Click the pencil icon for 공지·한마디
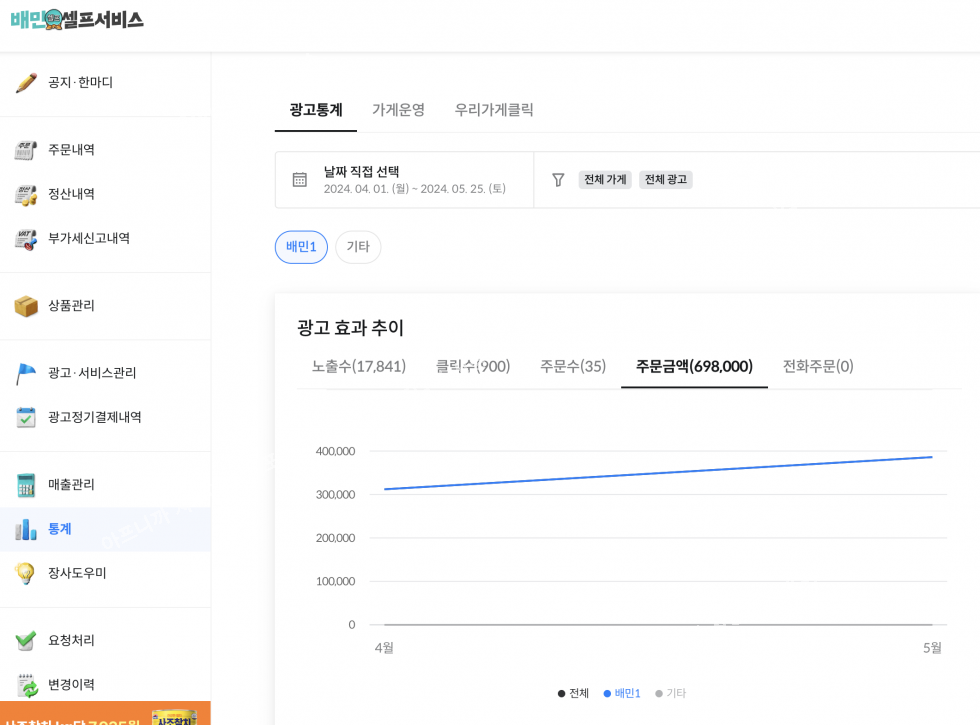 tap(26, 83)
